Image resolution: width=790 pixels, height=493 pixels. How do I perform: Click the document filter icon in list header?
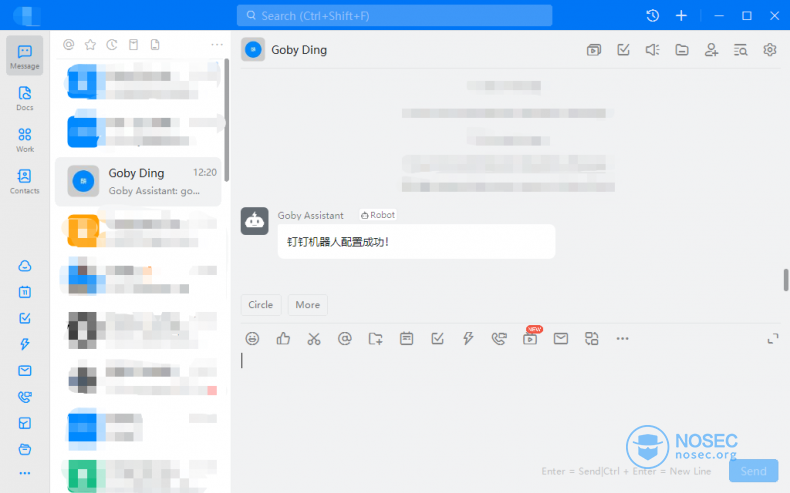(x=155, y=45)
